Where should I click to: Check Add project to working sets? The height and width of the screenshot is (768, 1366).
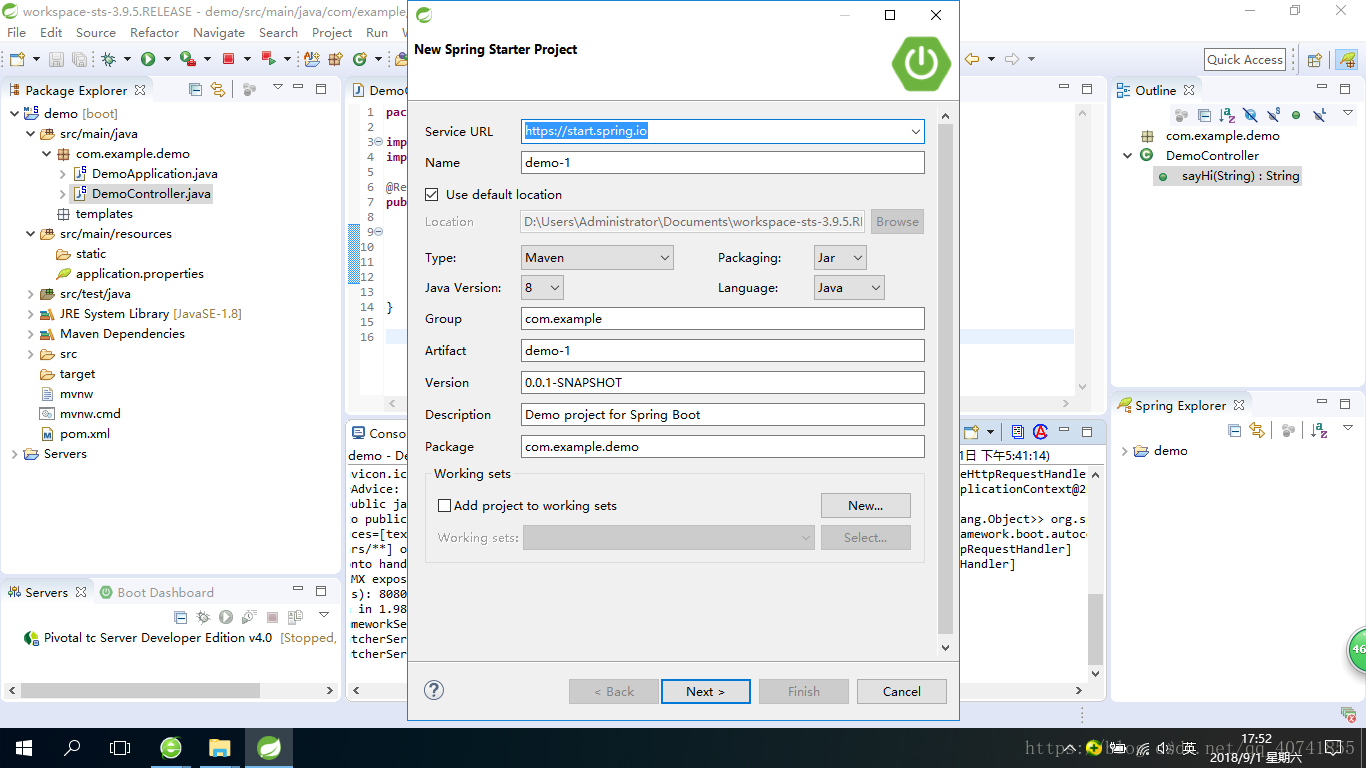pos(445,506)
